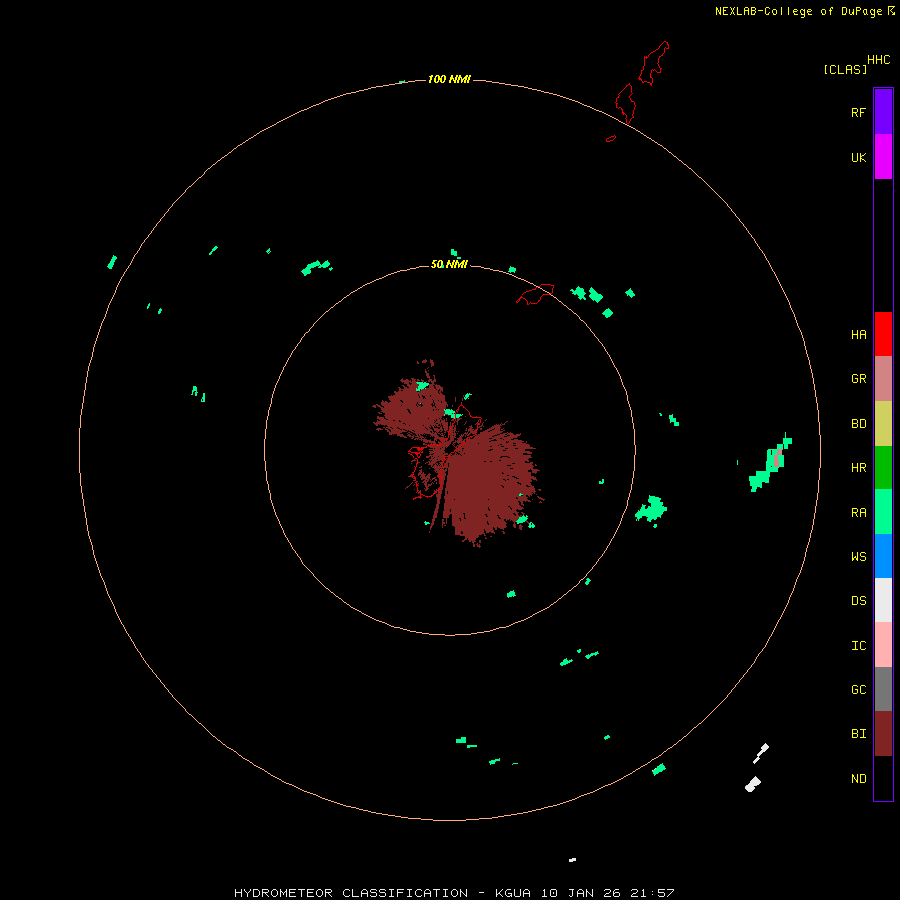Image resolution: width=900 pixels, height=900 pixels.
Task: Click the pink graupel pixels in the eastern rain cell
Action: click(777, 458)
